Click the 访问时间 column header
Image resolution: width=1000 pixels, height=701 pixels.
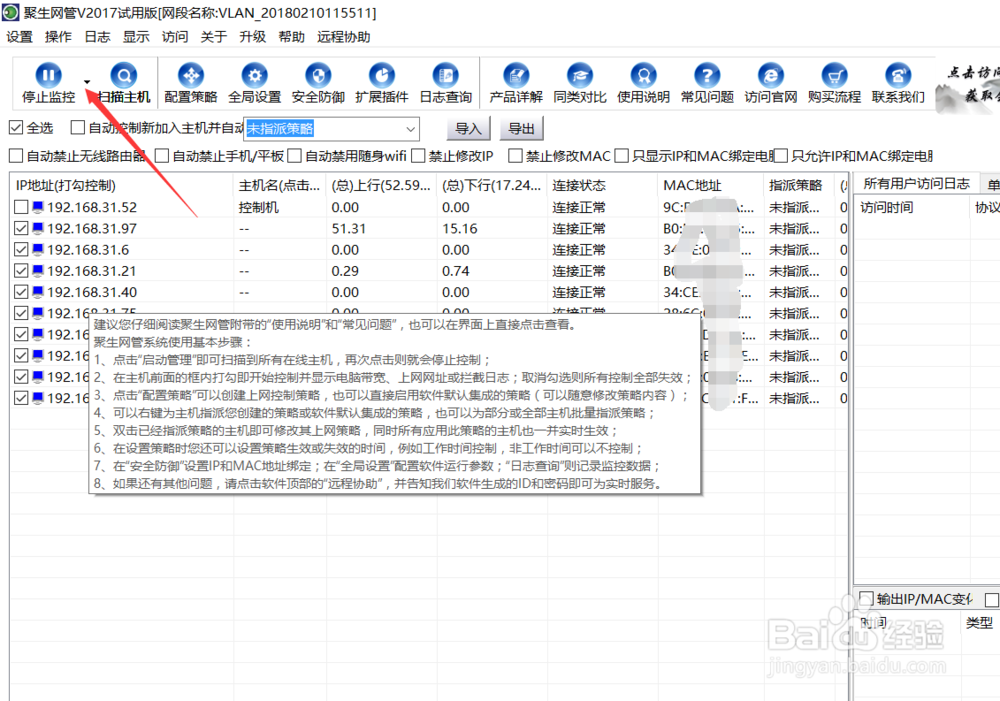[912, 207]
